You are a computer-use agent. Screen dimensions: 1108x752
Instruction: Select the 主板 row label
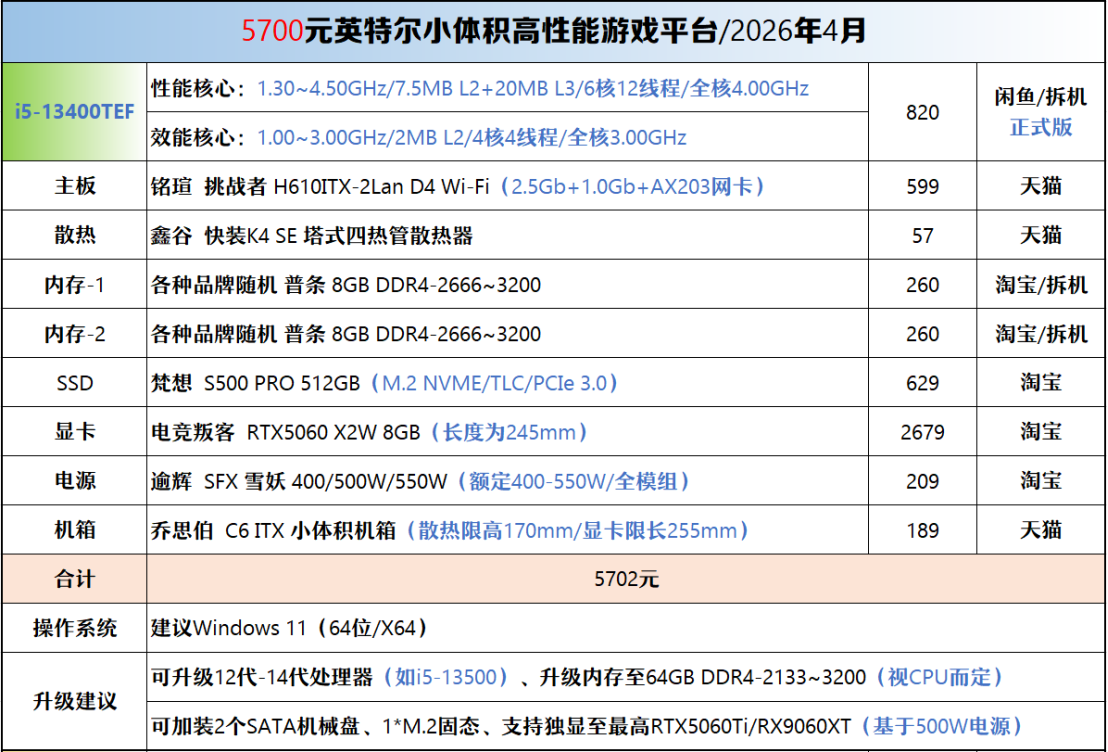(74, 186)
